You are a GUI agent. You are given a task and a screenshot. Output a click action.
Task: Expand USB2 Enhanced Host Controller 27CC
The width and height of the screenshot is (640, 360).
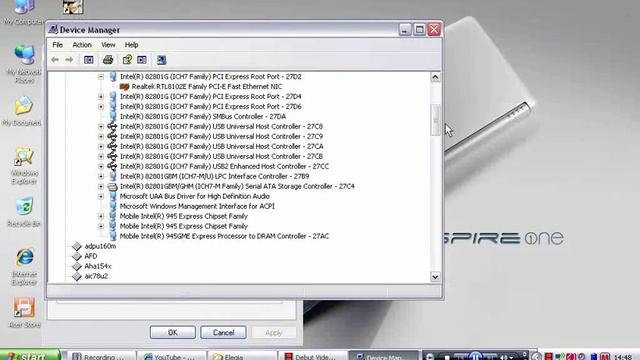pyautogui.click(x=101, y=167)
